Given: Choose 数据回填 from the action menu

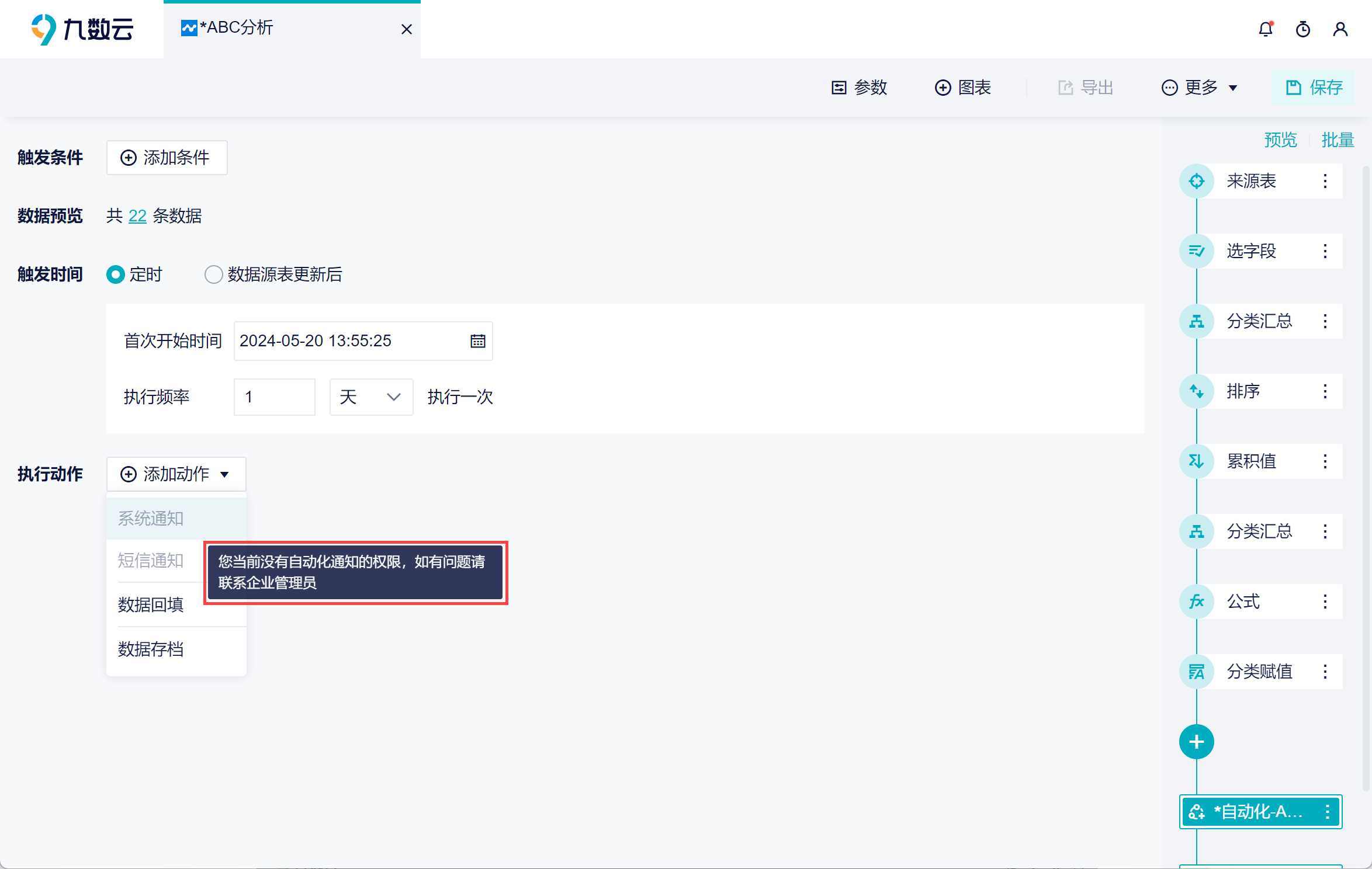Looking at the screenshot, I should click(151, 605).
